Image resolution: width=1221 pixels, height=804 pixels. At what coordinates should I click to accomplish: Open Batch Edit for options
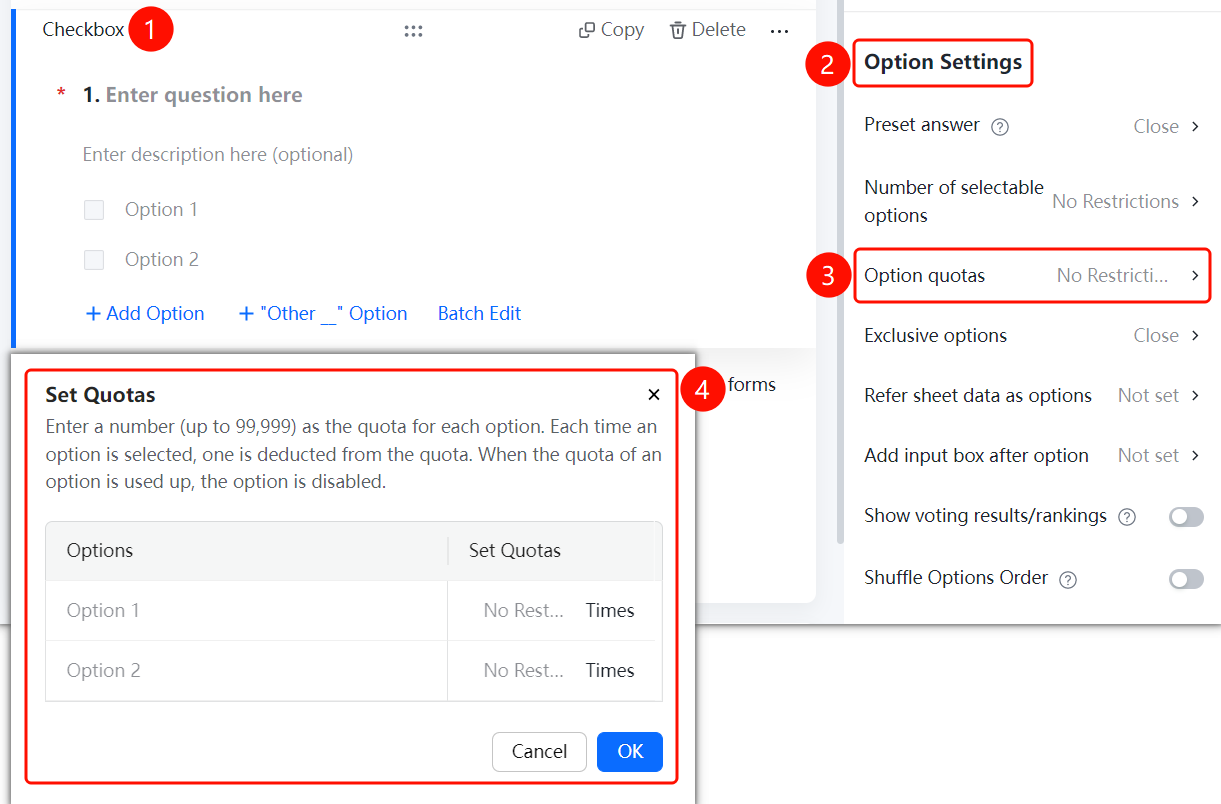479,314
